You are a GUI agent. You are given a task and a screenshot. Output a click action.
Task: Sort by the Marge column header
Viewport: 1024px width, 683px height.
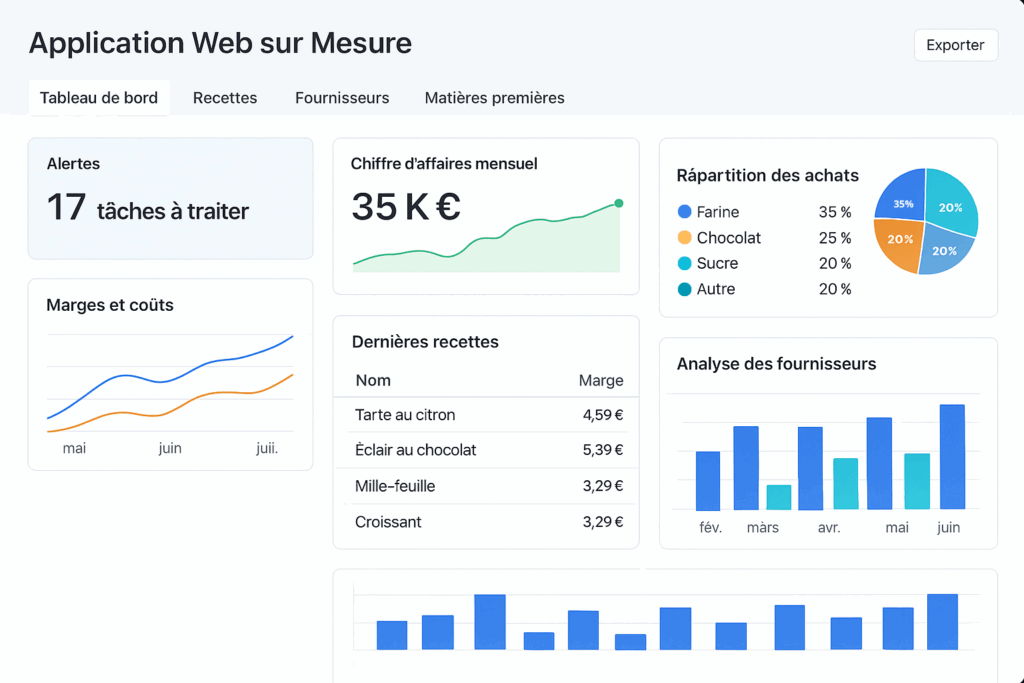point(600,380)
